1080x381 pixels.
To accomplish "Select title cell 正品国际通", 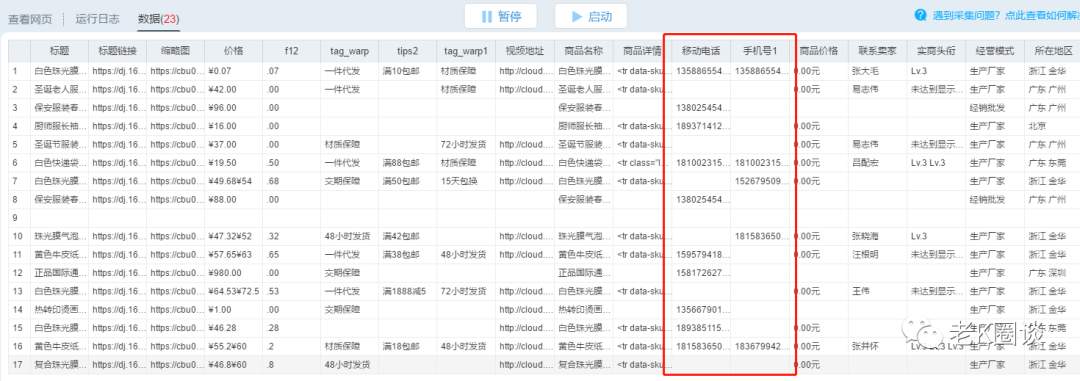I will coord(60,272).
